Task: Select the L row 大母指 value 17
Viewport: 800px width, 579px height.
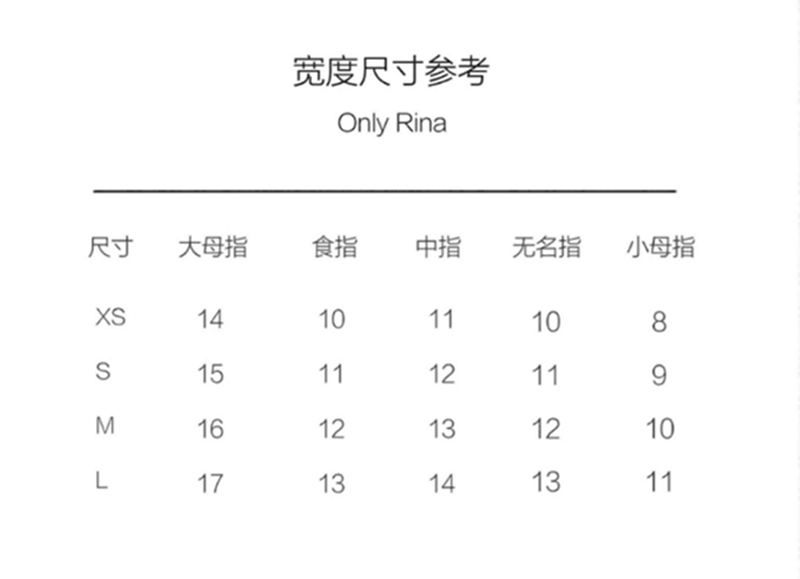Action: (x=211, y=483)
